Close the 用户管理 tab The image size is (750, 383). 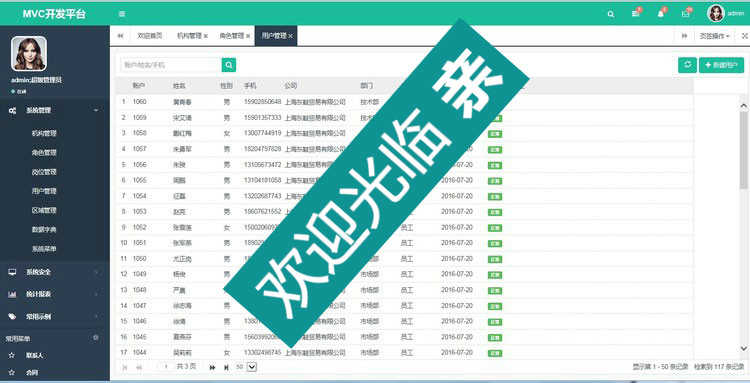click(290, 36)
